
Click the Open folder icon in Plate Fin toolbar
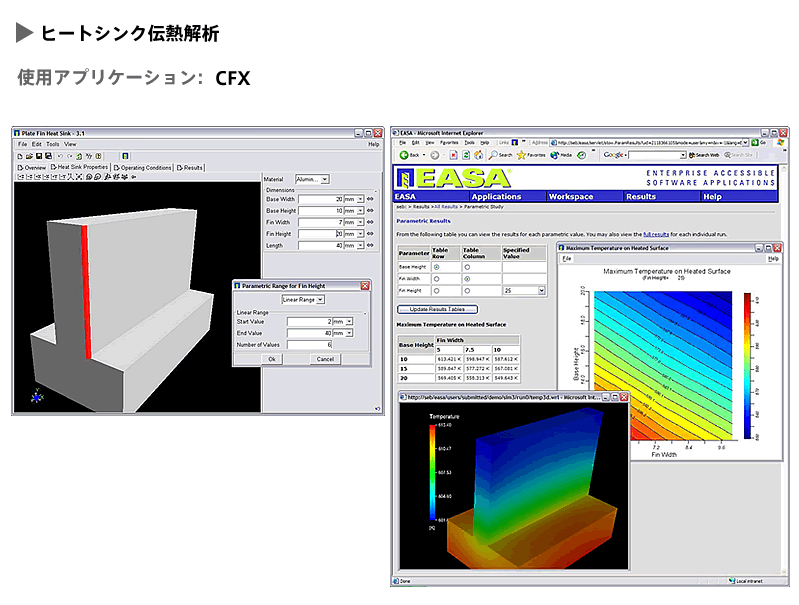29,156
